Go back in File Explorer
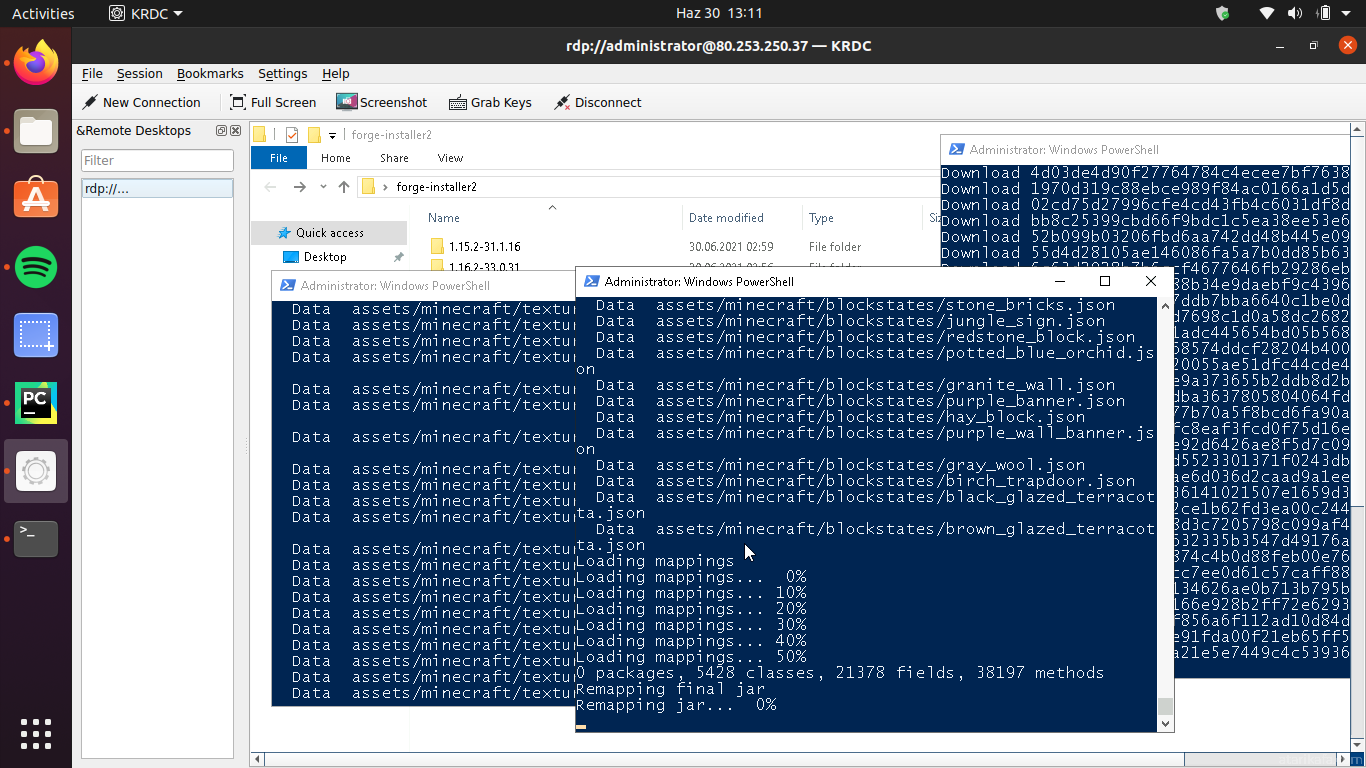Image resolution: width=1366 pixels, height=768 pixels. (x=270, y=187)
